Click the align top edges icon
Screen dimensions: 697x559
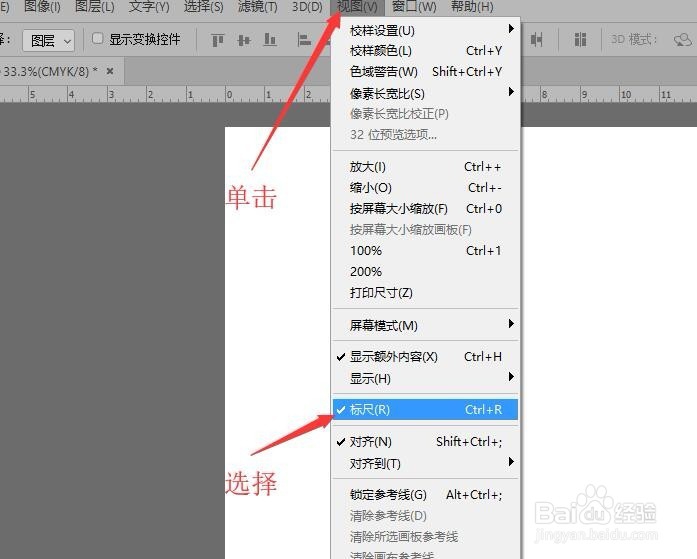point(217,40)
